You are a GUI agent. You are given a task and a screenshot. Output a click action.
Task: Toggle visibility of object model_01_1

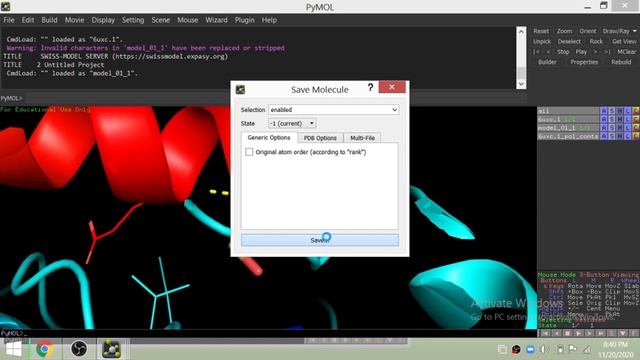click(x=568, y=128)
